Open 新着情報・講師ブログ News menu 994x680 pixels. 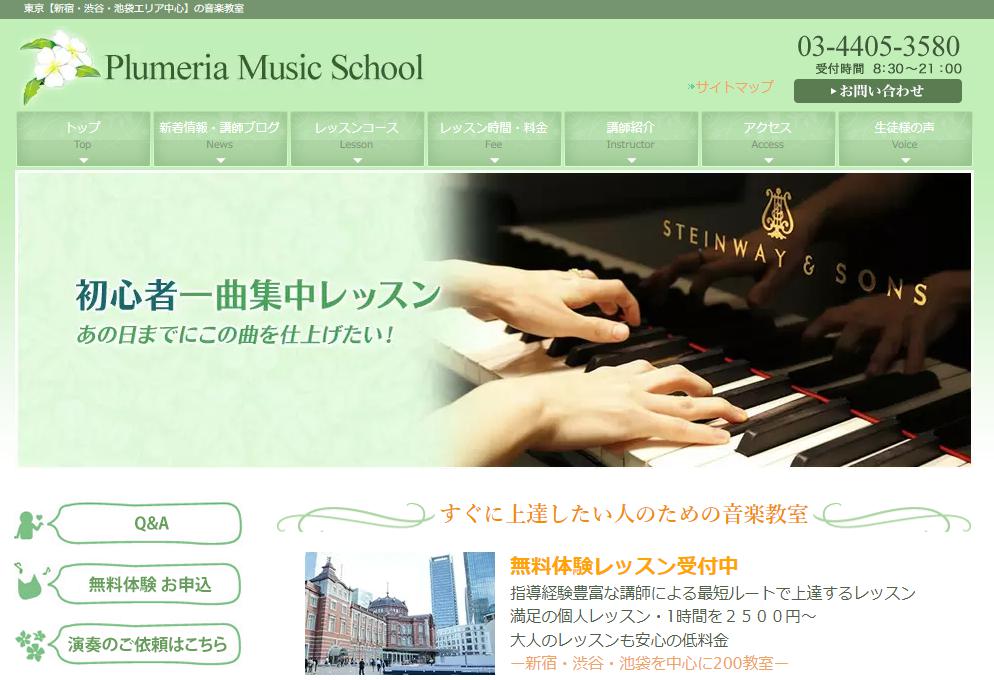[220, 137]
